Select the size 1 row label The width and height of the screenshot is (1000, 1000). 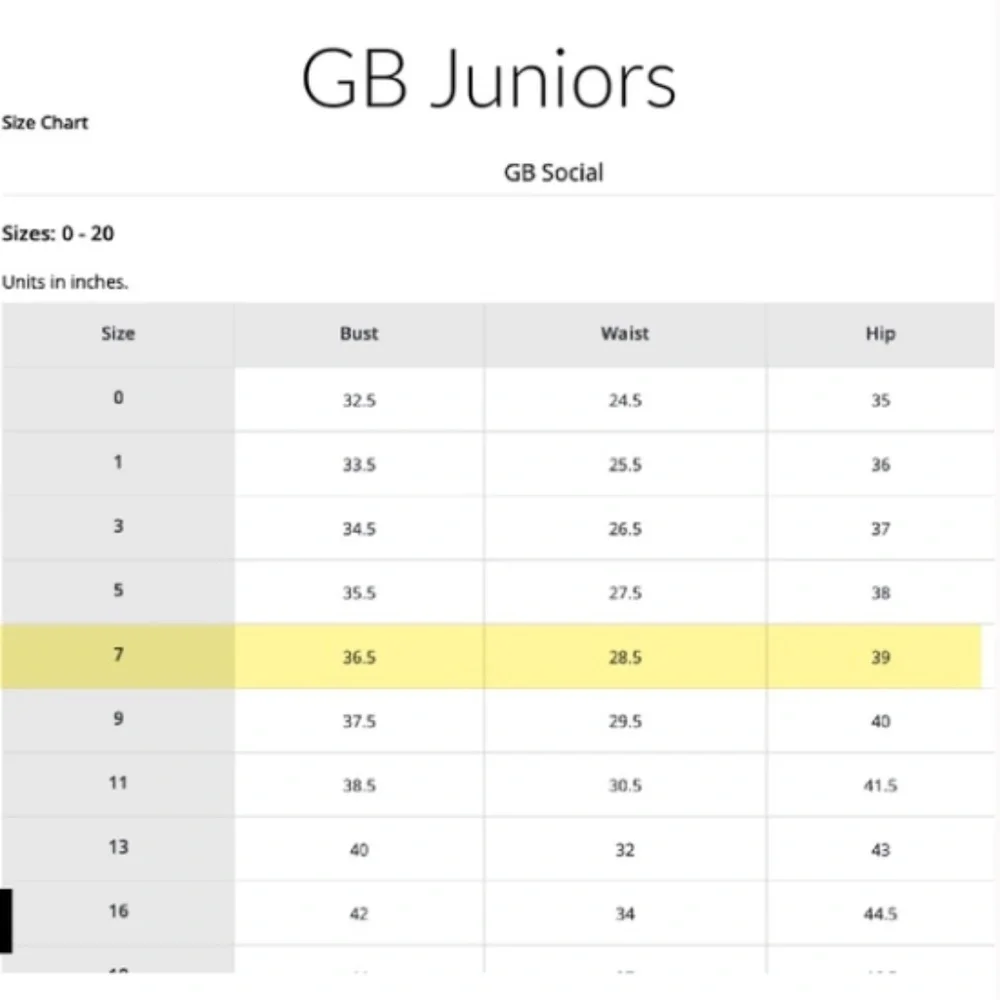(x=118, y=462)
